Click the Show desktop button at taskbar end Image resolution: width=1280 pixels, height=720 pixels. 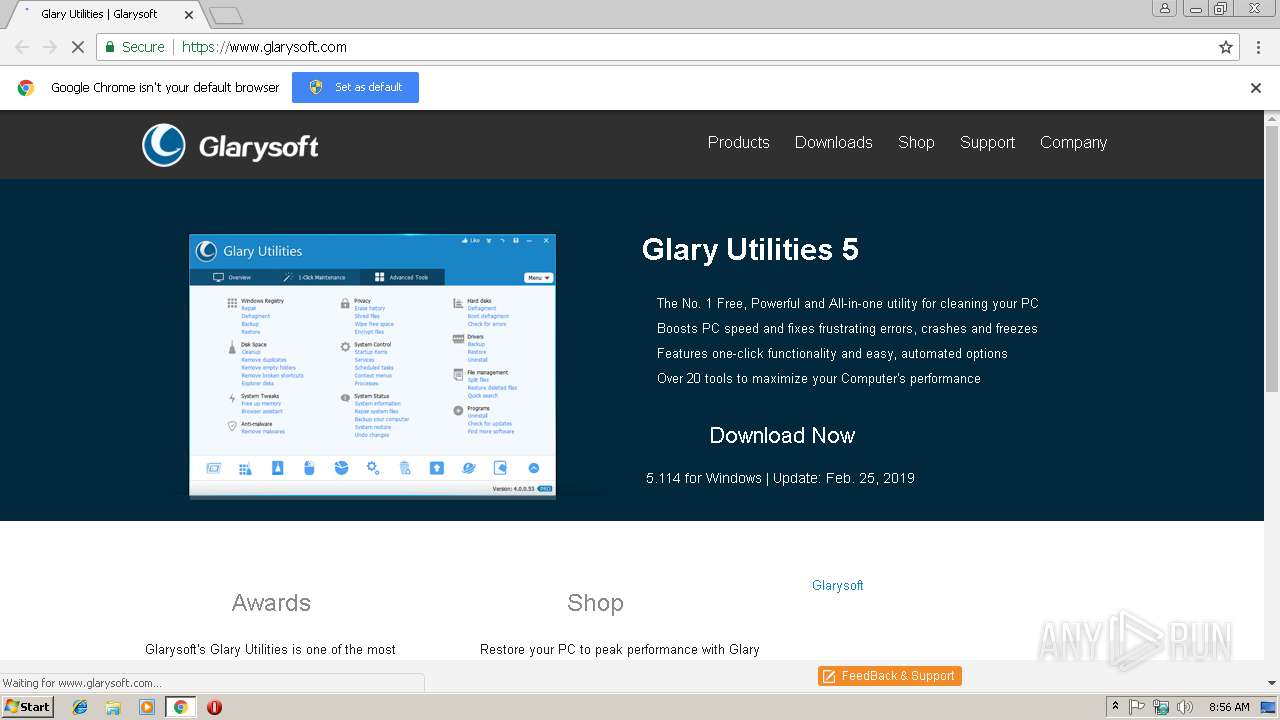[x=1268, y=707]
